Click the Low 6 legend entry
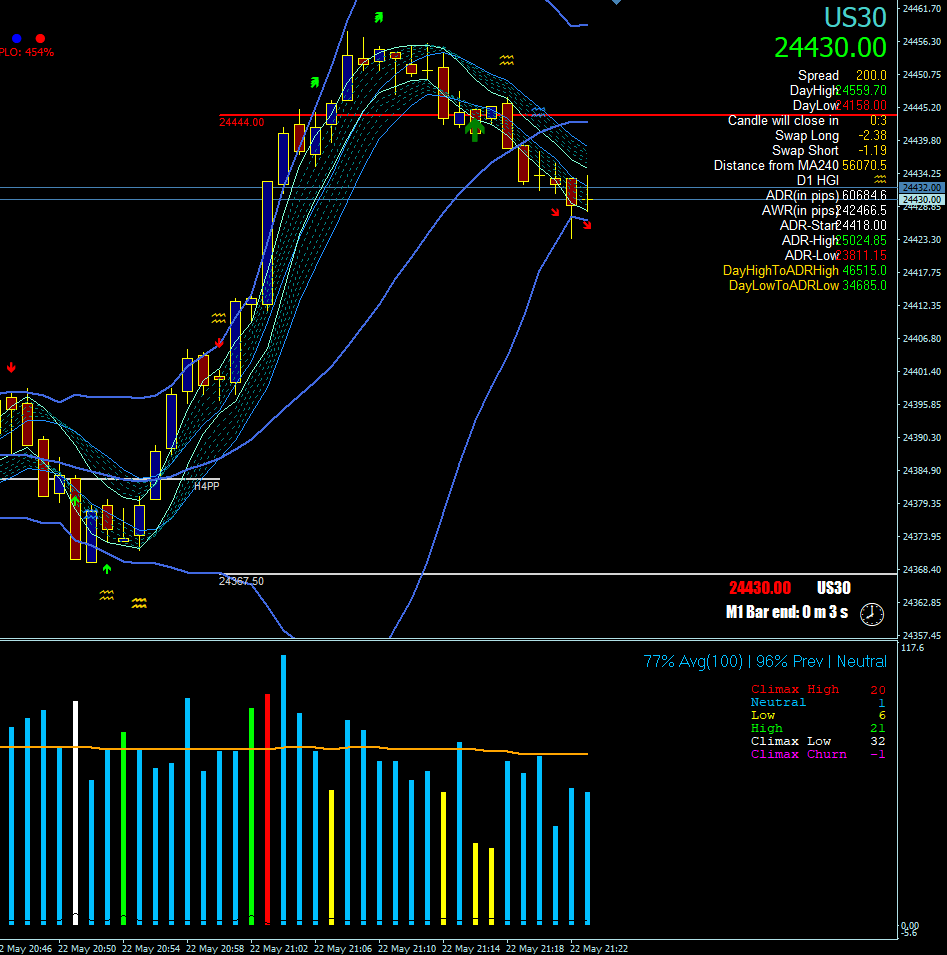Image resolution: width=947 pixels, height=955 pixels. [819, 715]
